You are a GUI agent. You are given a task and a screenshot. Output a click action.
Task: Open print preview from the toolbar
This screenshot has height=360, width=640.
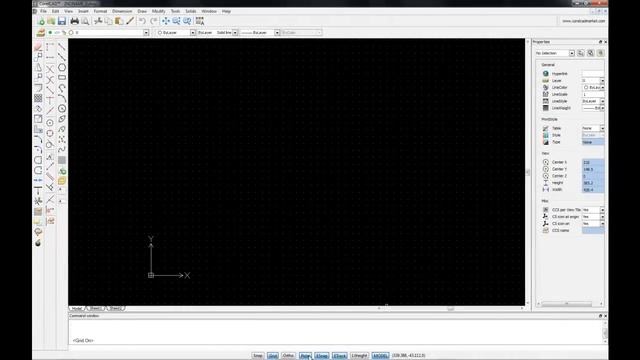85,21
